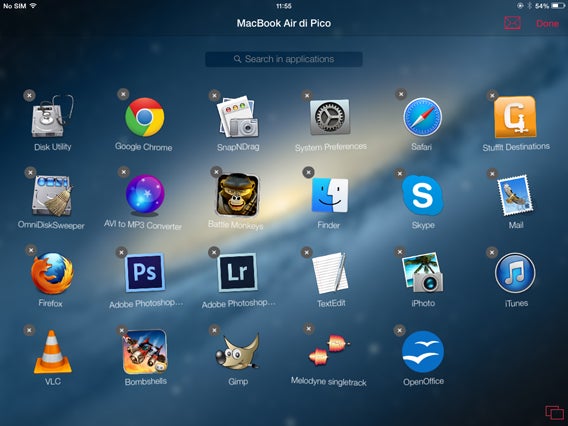568x426 pixels.
Task: Remove Google Chrome using its x badge
Action: tap(123, 94)
